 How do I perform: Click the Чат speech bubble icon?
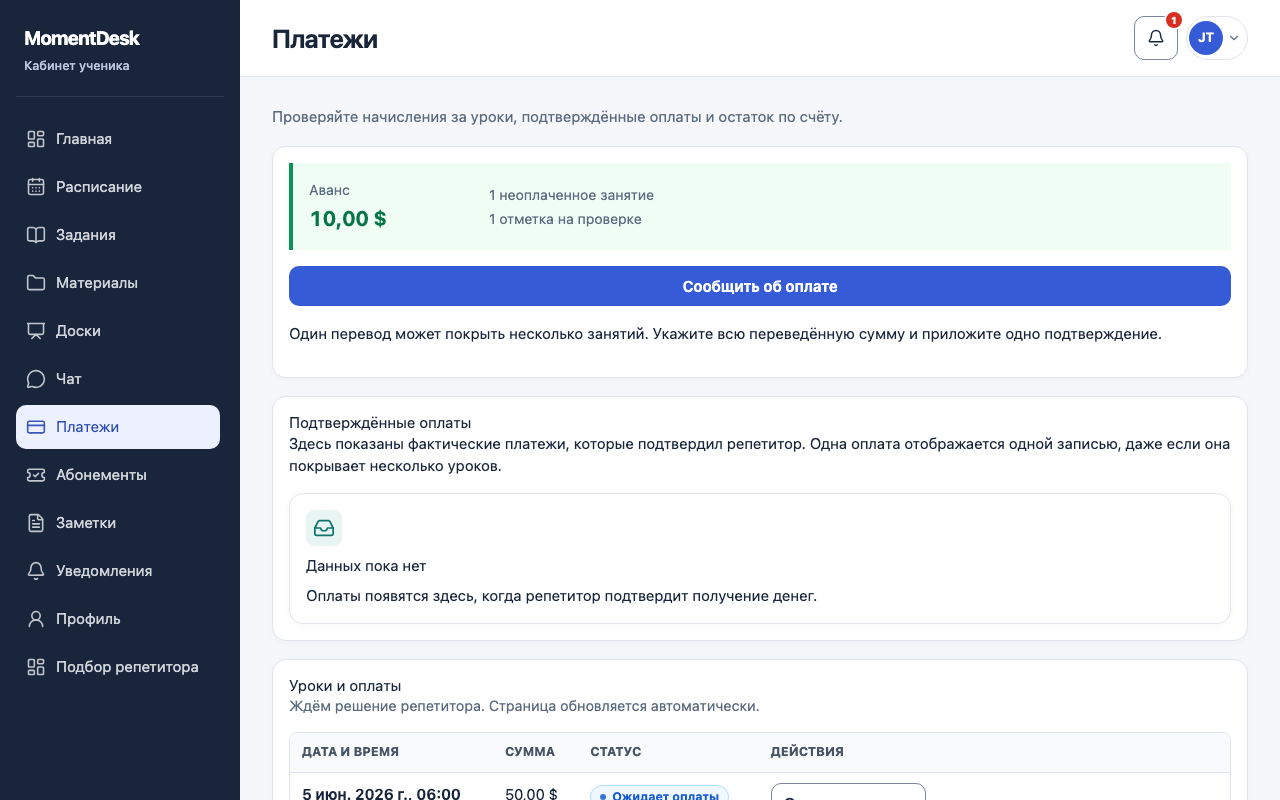coord(36,379)
